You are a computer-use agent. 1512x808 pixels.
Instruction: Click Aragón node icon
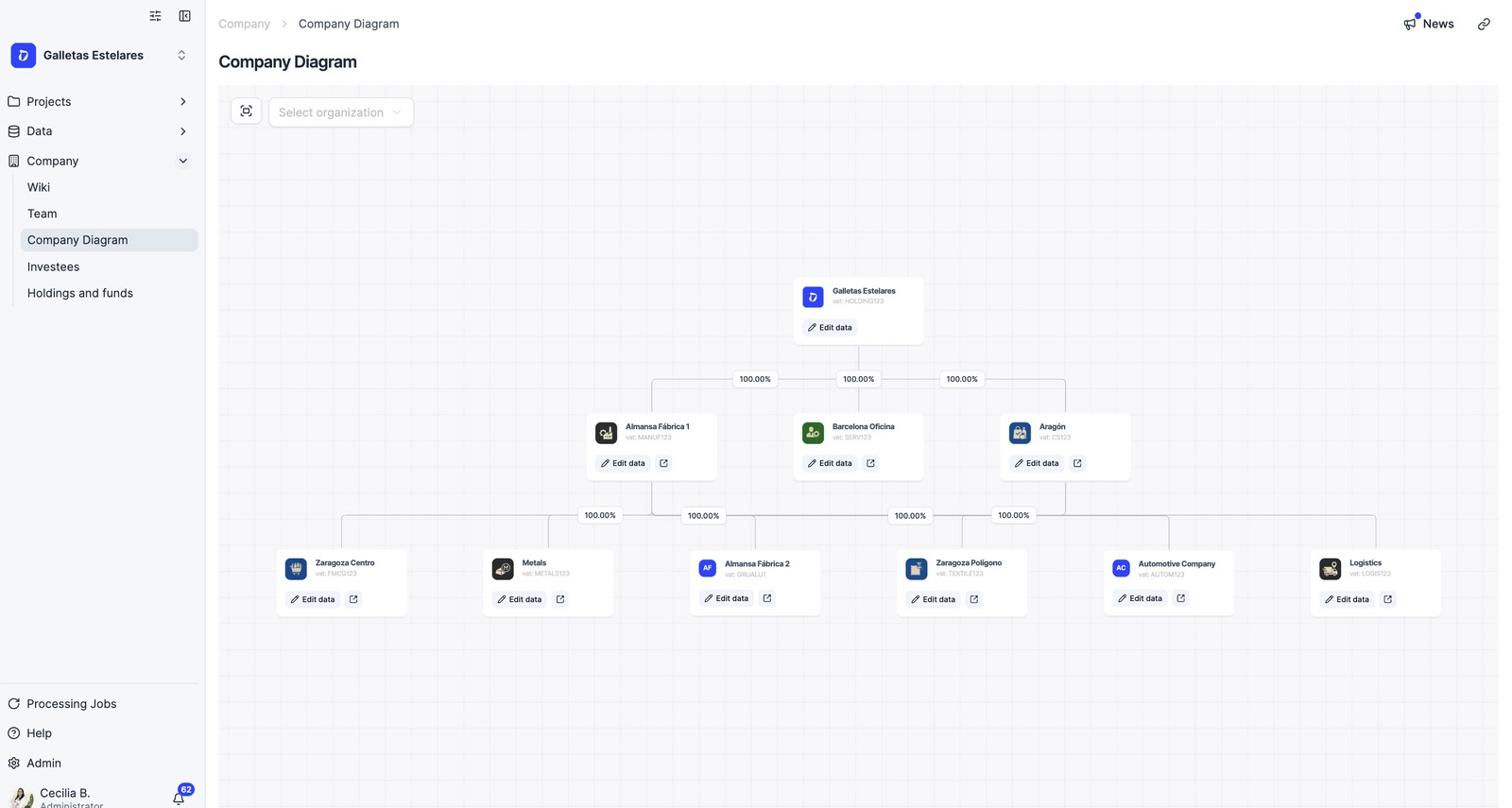tap(1020, 433)
